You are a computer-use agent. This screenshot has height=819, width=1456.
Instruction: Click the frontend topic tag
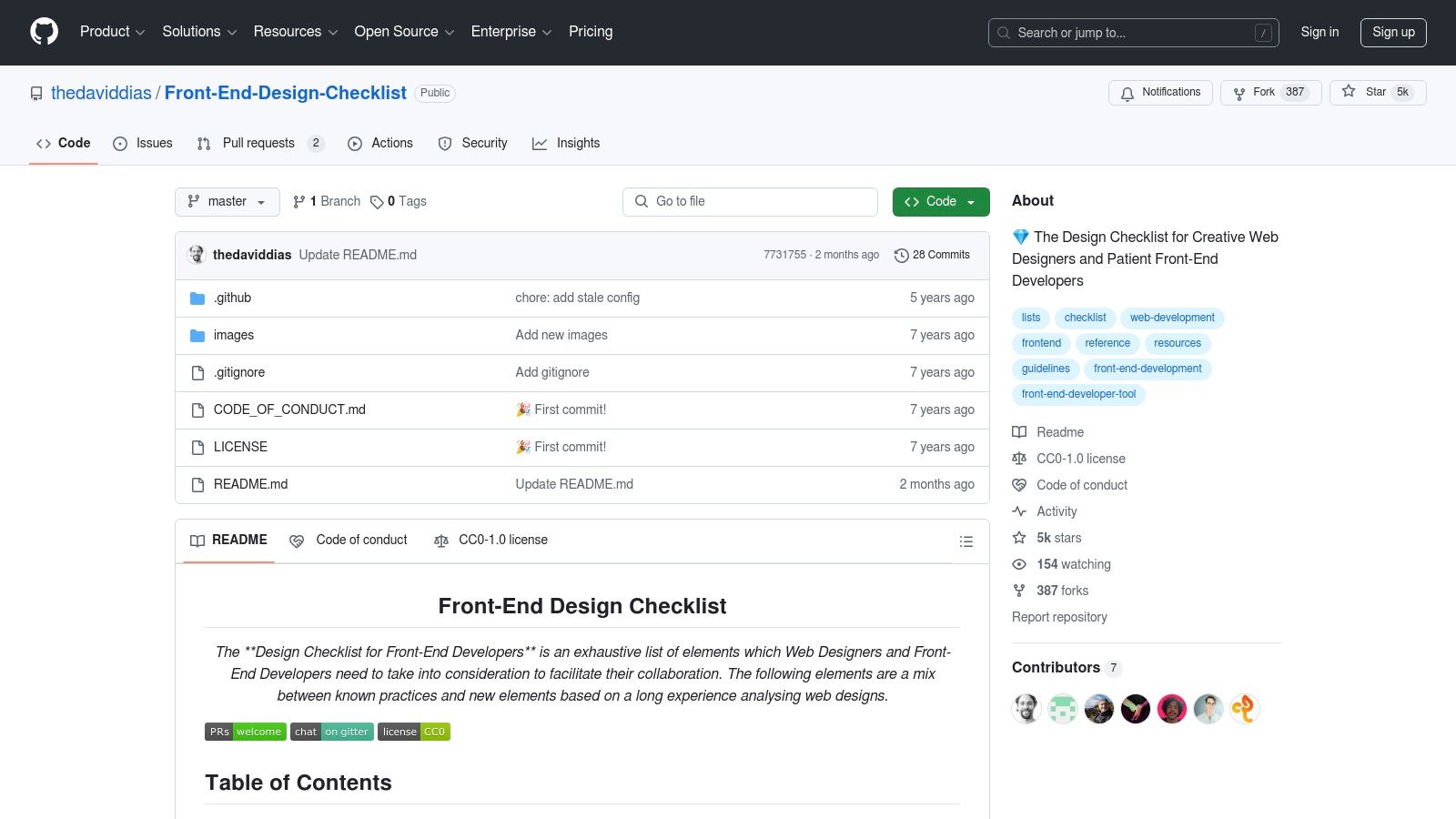(1041, 343)
